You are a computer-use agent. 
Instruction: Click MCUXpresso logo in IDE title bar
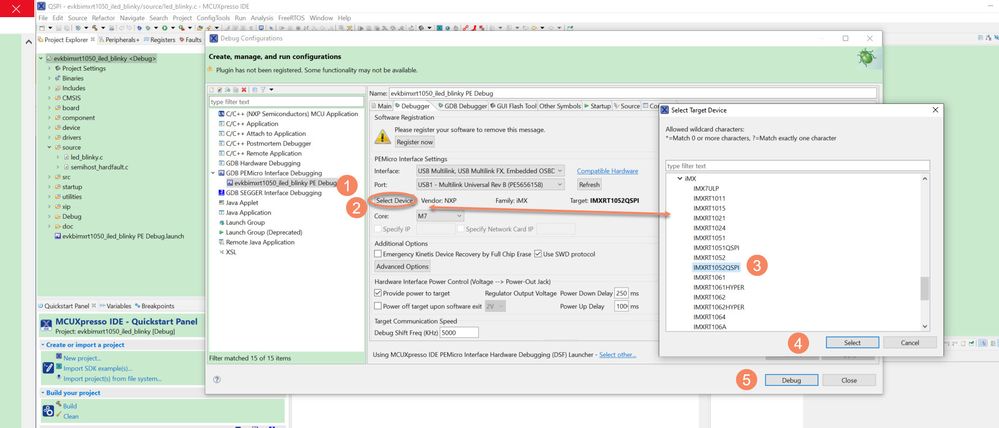point(41,6)
